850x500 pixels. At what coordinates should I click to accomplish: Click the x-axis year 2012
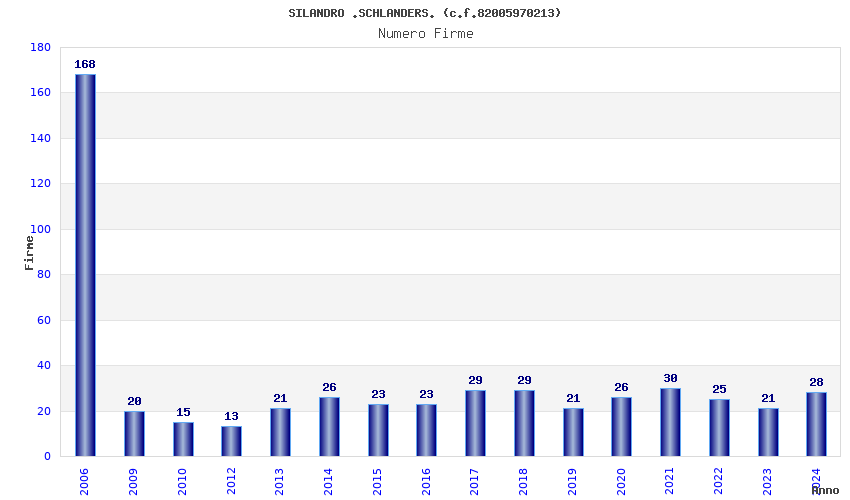point(231,482)
